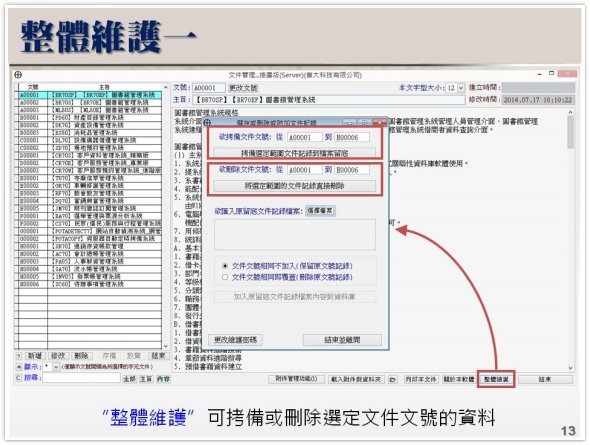Click the 搜尋 search input field
Image resolution: width=590 pixels, height=445 pixels.
click(x=81, y=378)
